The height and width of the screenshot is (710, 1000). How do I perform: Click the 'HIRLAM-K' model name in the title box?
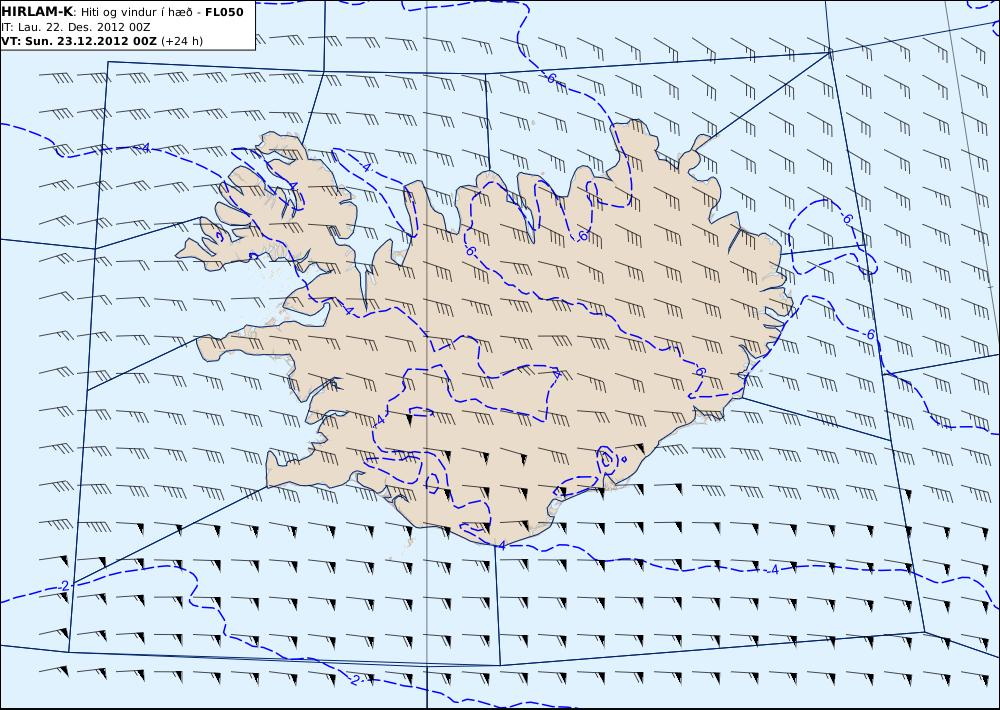click(37, 12)
